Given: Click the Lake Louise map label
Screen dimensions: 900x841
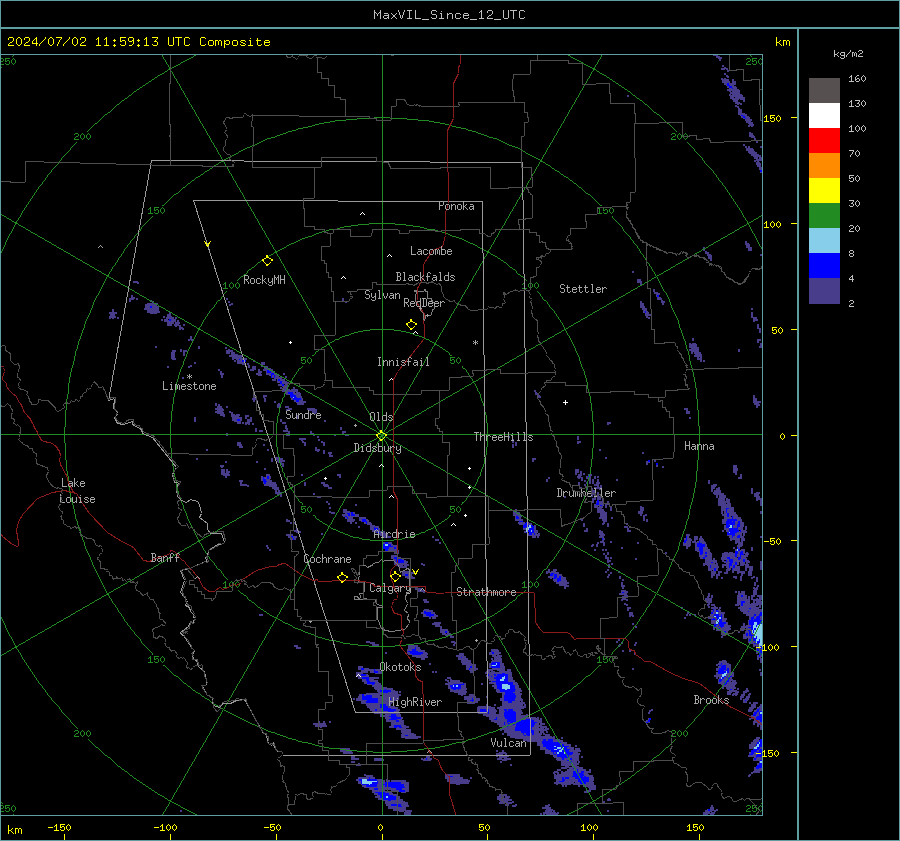Looking at the screenshot, I should pos(77,491).
